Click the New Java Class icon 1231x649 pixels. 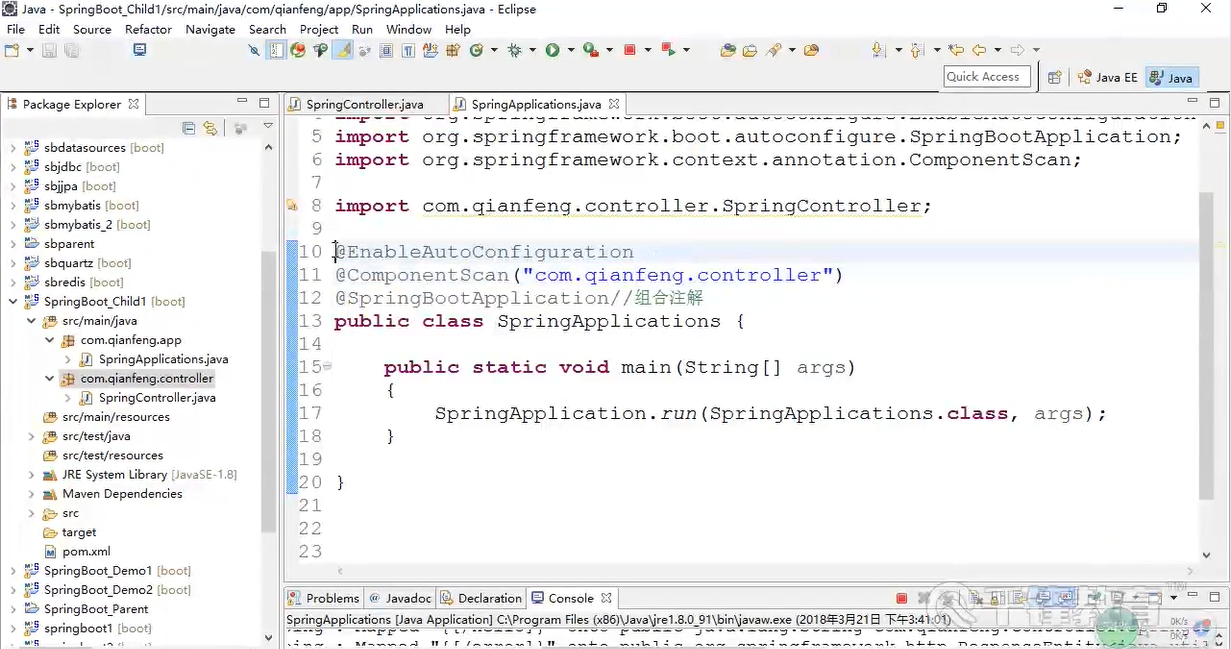pyautogui.click(x=477, y=50)
